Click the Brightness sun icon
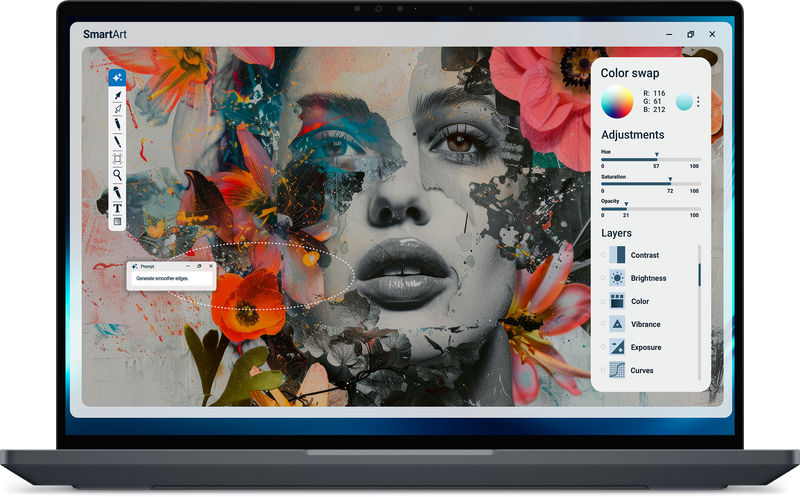The image size is (800, 497). pos(617,278)
